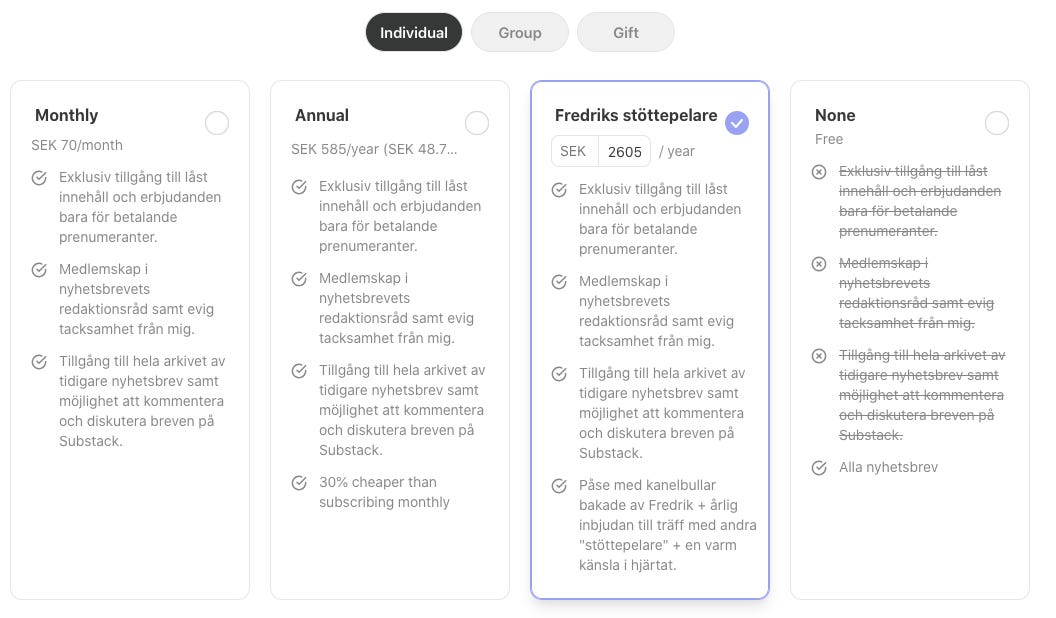Click checkmark icon beside Monthly exclusive access

pyautogui.click(x=39, y=178)
